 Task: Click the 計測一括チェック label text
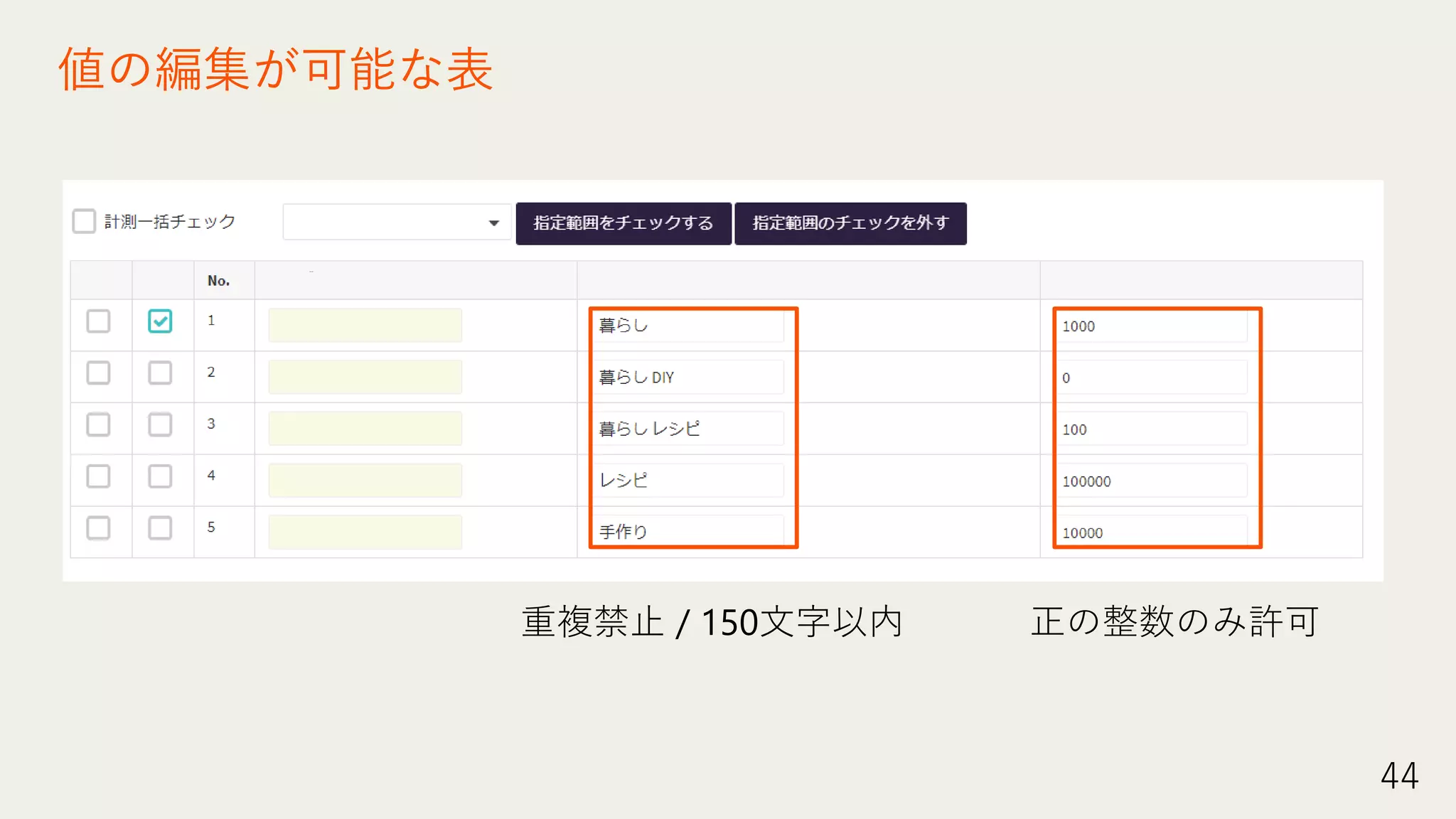[170, 222]
